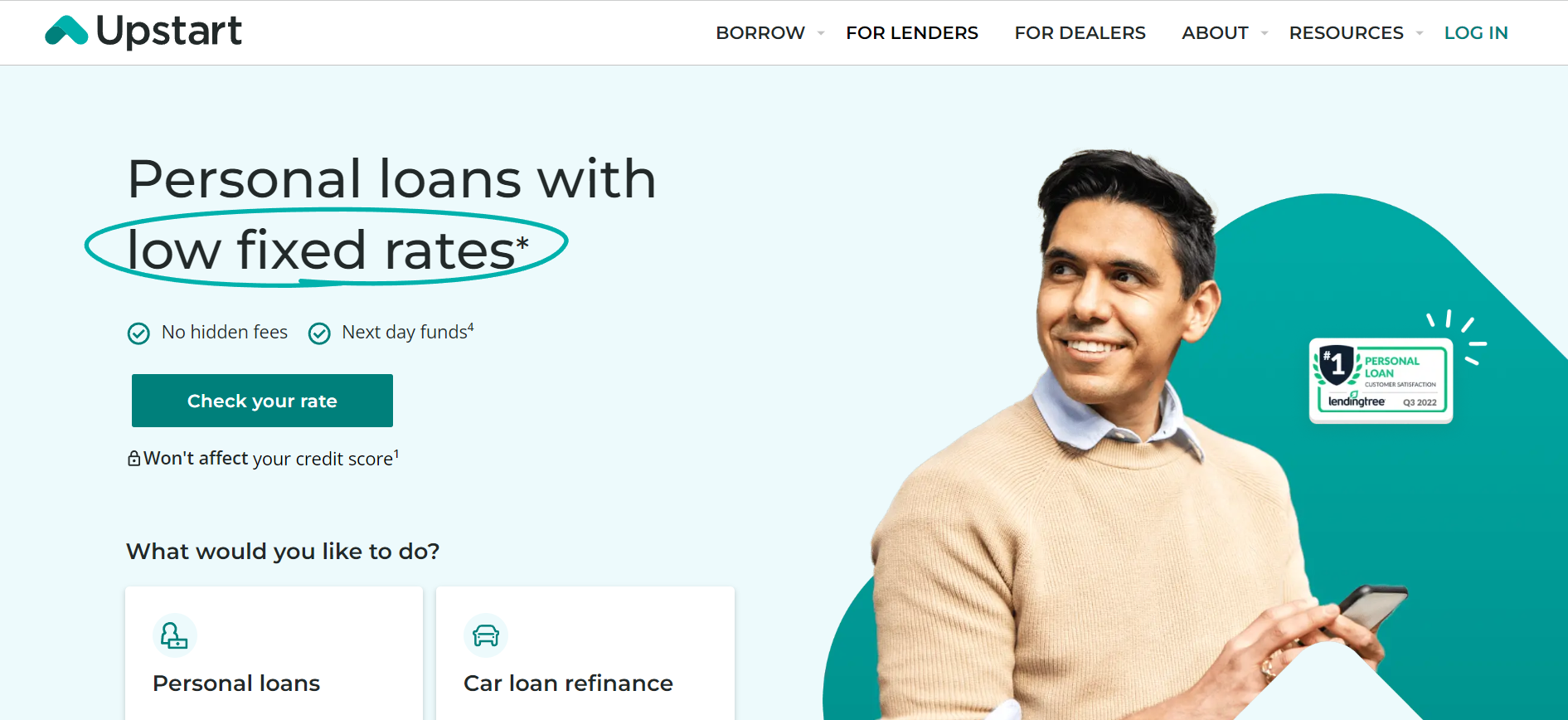Click footnote 1 next to credit score
The image size is (1568, 720).
click(396, 453)
